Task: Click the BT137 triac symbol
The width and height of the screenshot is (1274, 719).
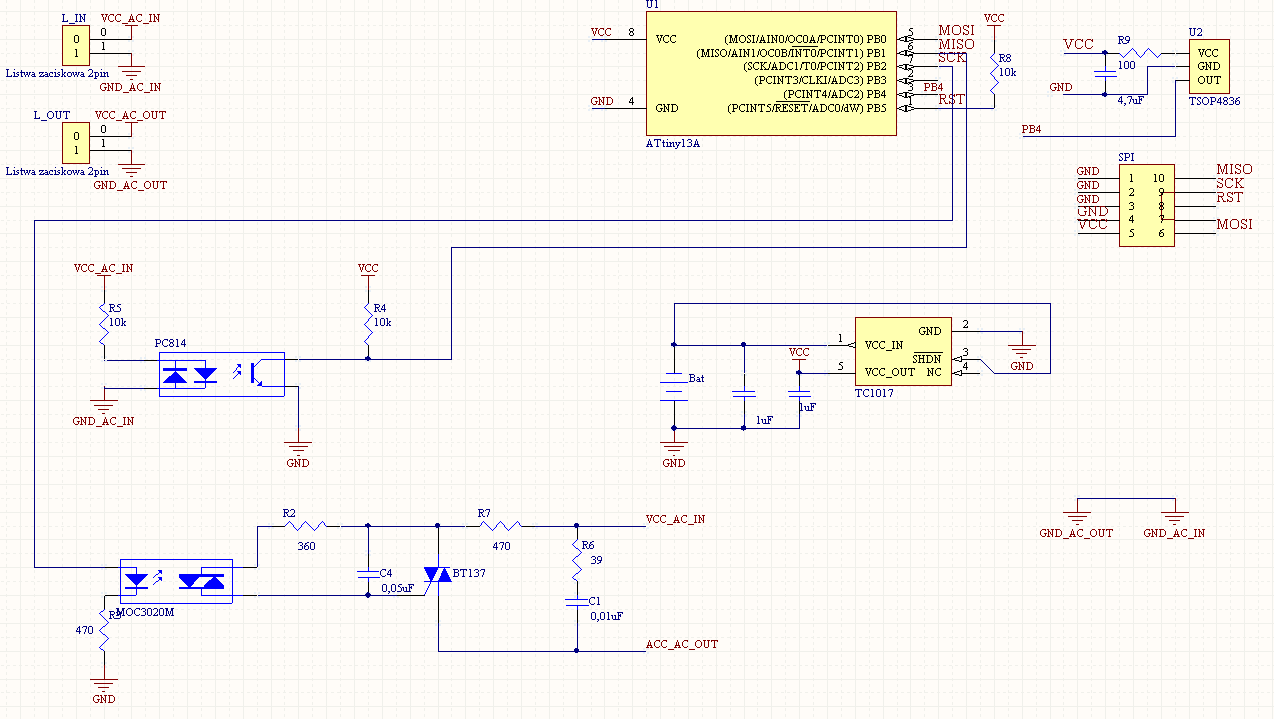Action: [x=437, y=575]
